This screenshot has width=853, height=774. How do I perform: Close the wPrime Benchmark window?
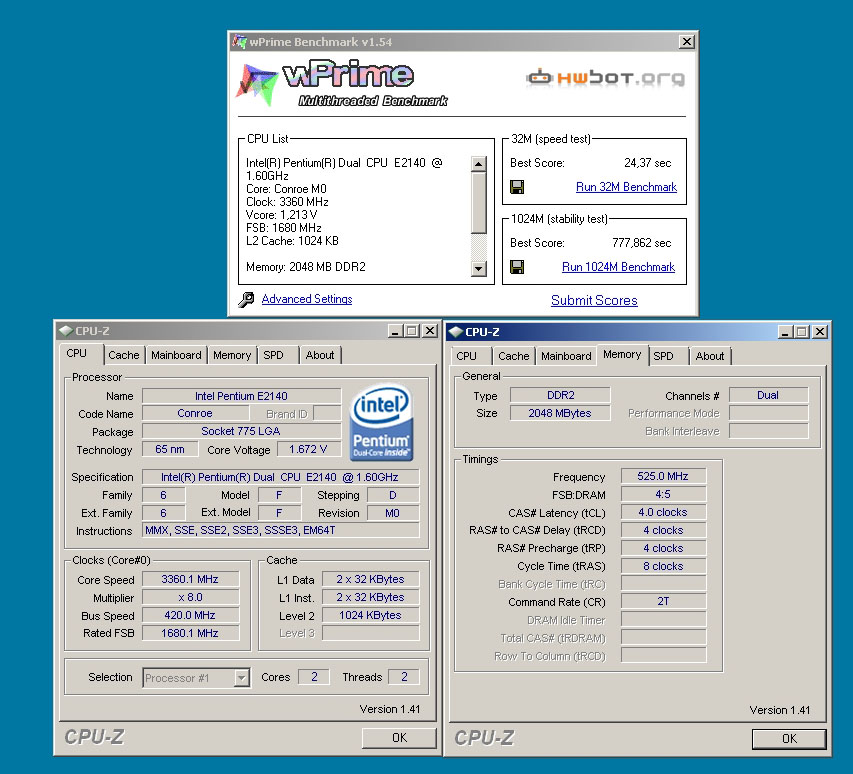(687, 41)
